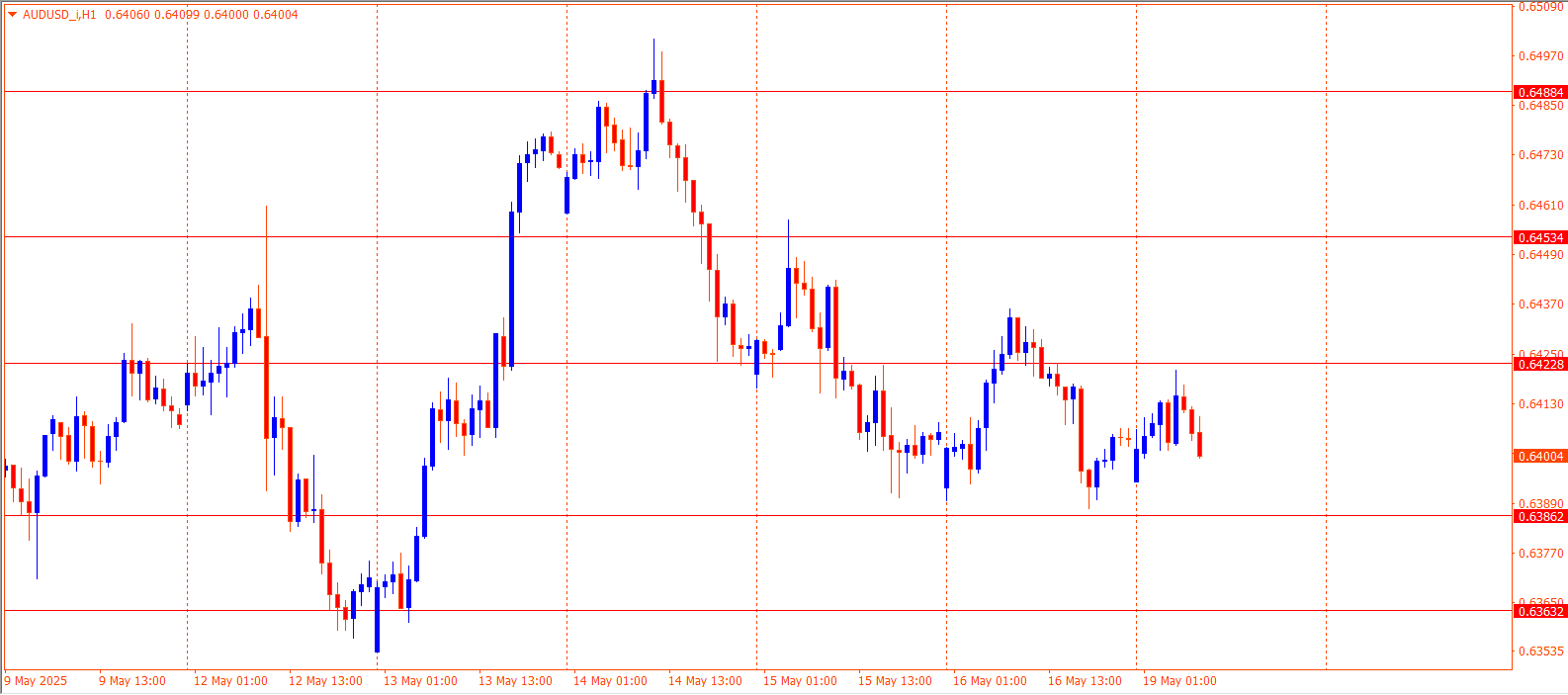Click the 19 May 01:00 time label
Viewport: 1568px width, 695px height.
pos(1179,681)
